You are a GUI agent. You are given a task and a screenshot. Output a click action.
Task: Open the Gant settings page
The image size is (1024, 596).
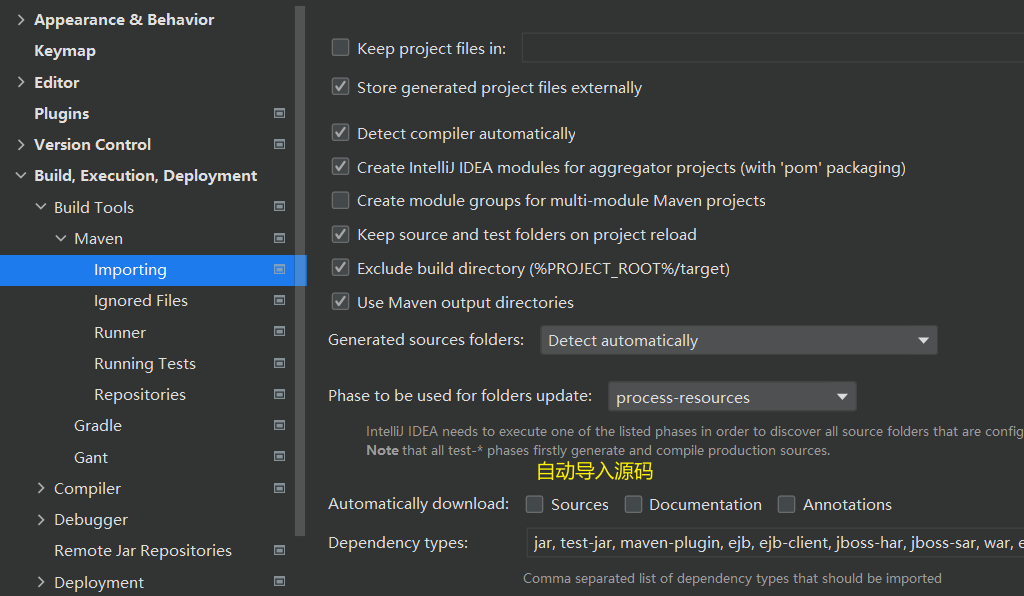coord(91,458)
